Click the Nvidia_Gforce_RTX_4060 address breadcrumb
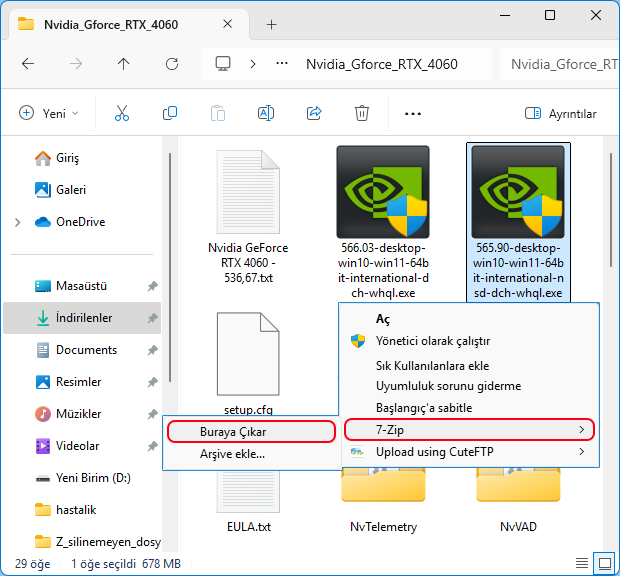620x576 pixels. coord(382,64)
